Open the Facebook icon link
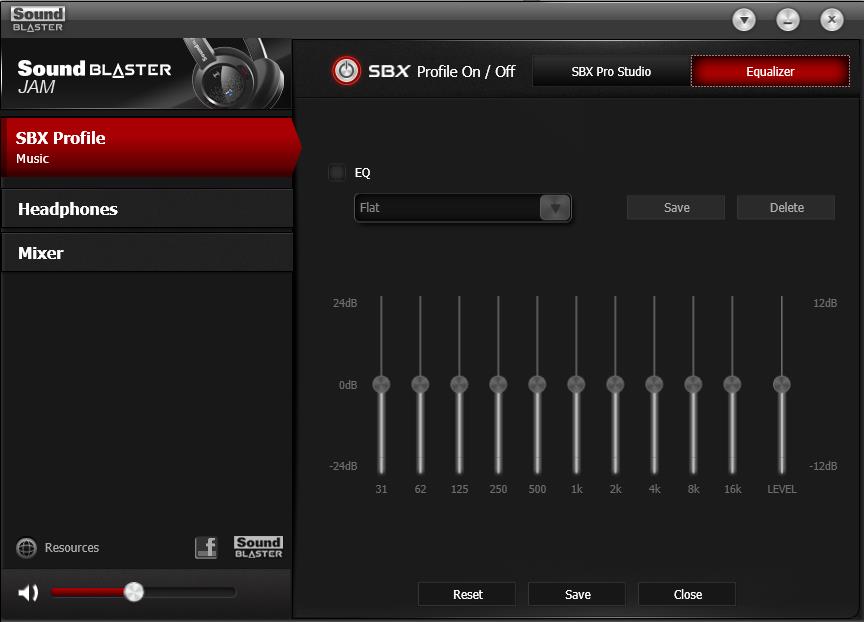 coord(206,548)
